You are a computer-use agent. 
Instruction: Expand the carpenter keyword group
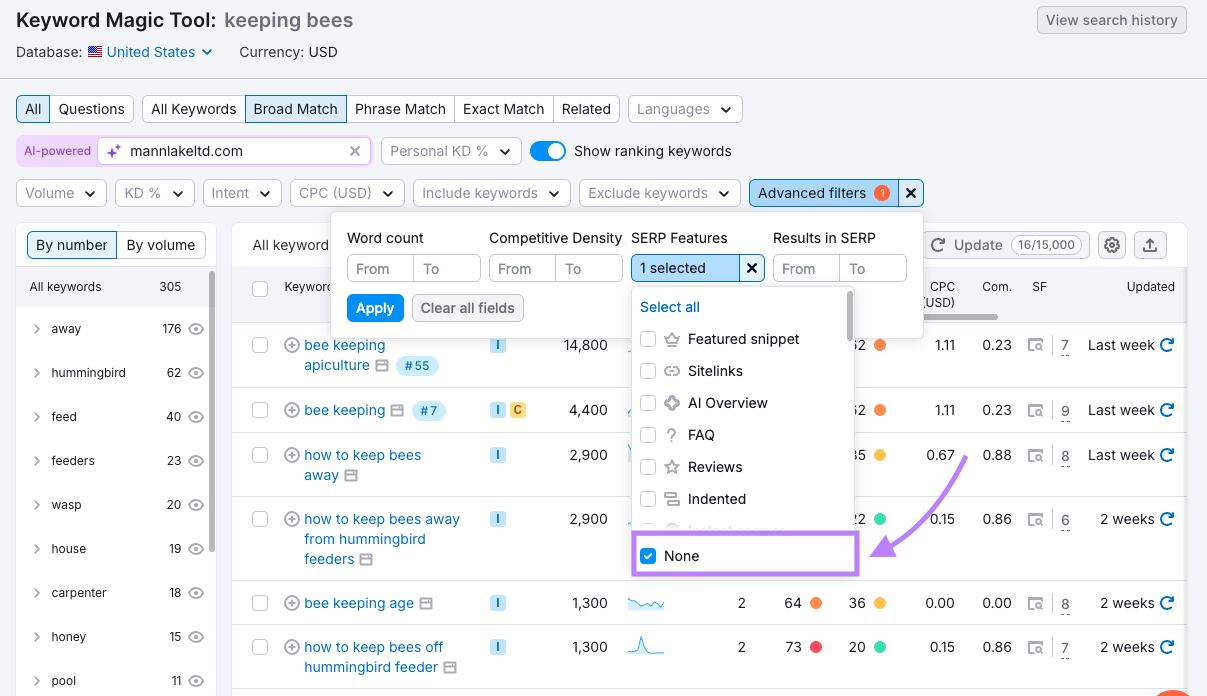(x=37, y=593)
